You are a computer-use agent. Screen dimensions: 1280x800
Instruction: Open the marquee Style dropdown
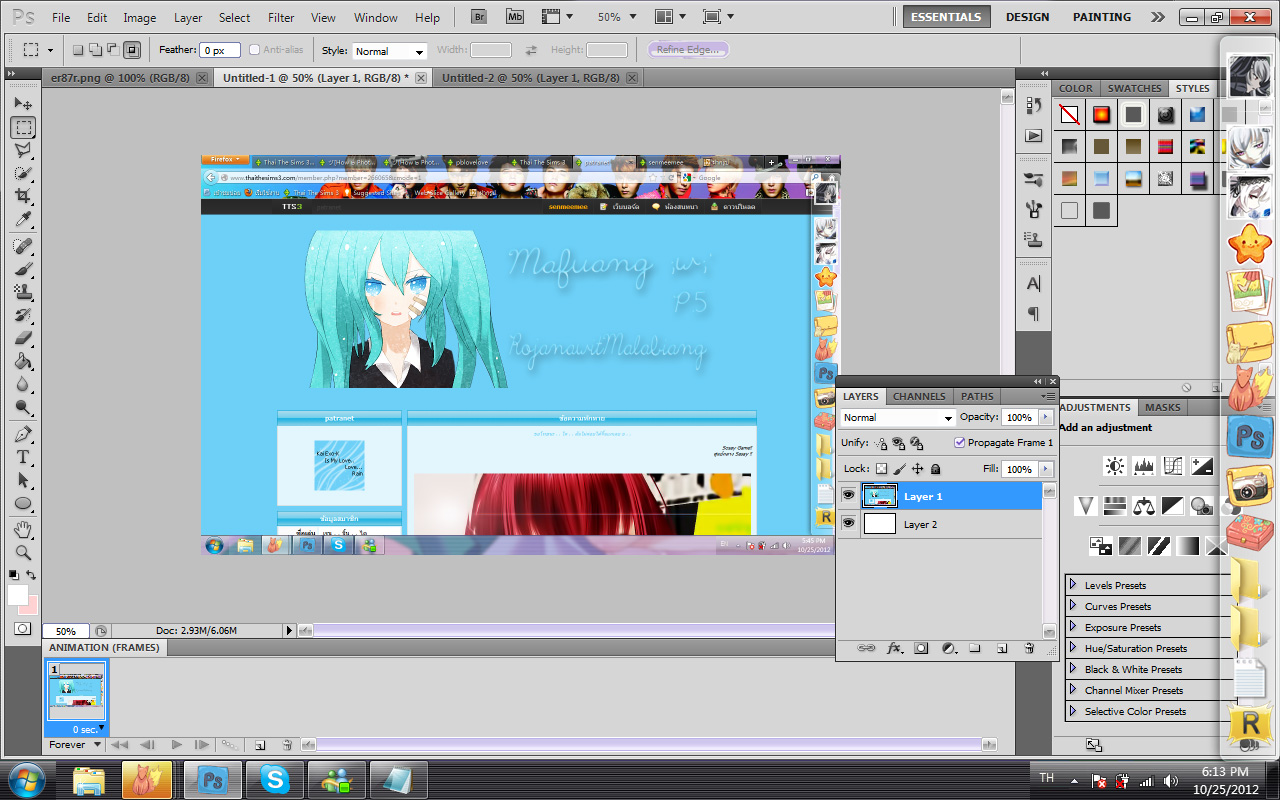[388, 51]
